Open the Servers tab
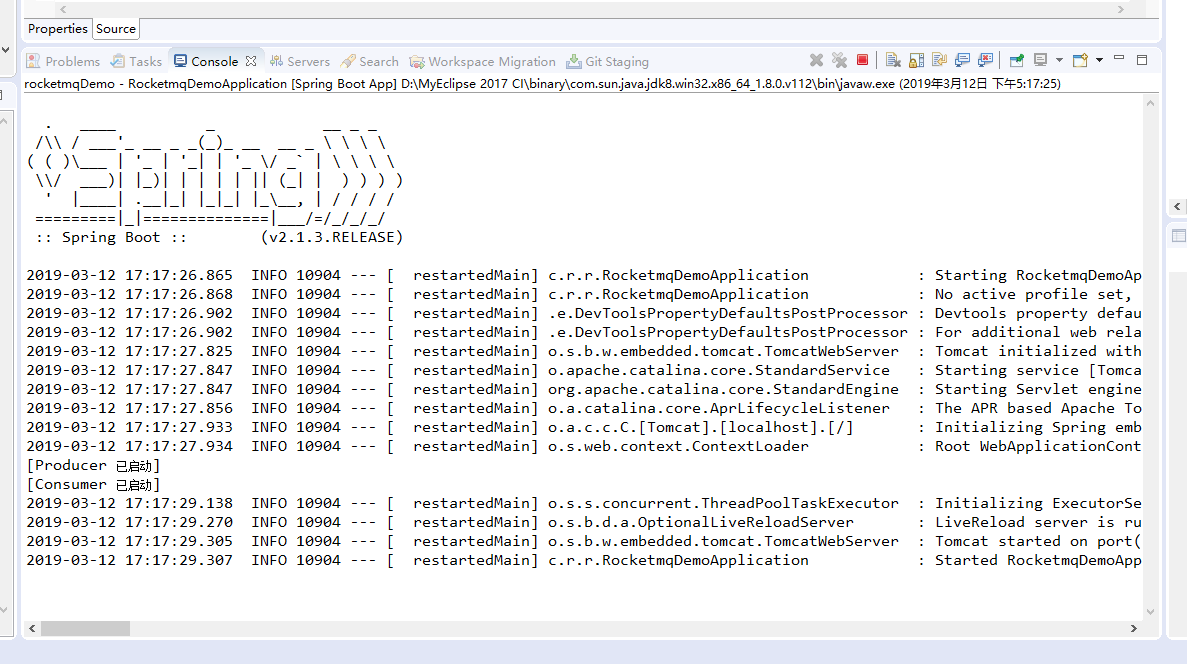Image resolution: width=1187 pixels, height=664 pixels. coord(300,61)
